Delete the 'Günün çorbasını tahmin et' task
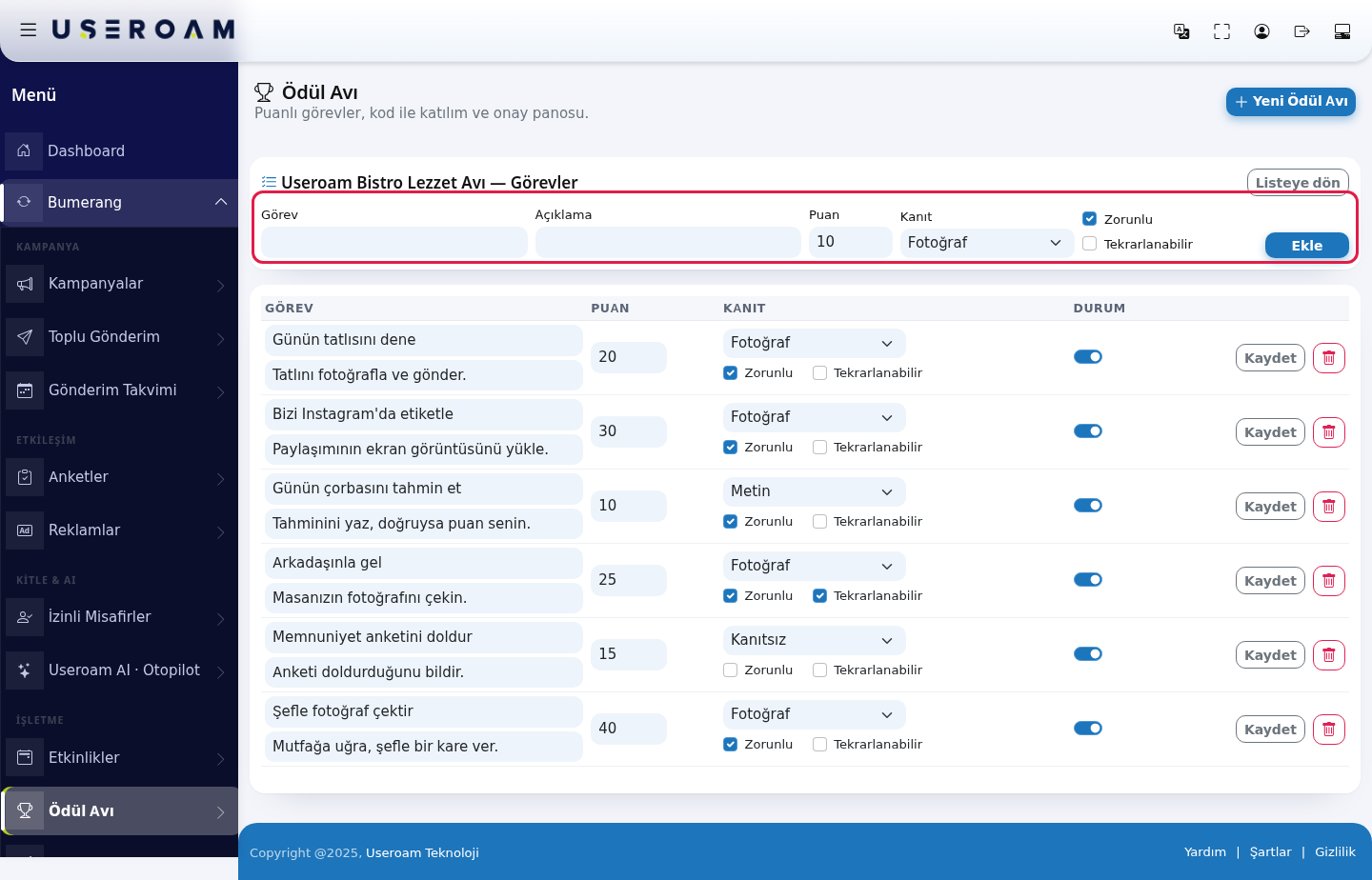This screenshot has height=880, width=1372. (x=1328, y=507)
